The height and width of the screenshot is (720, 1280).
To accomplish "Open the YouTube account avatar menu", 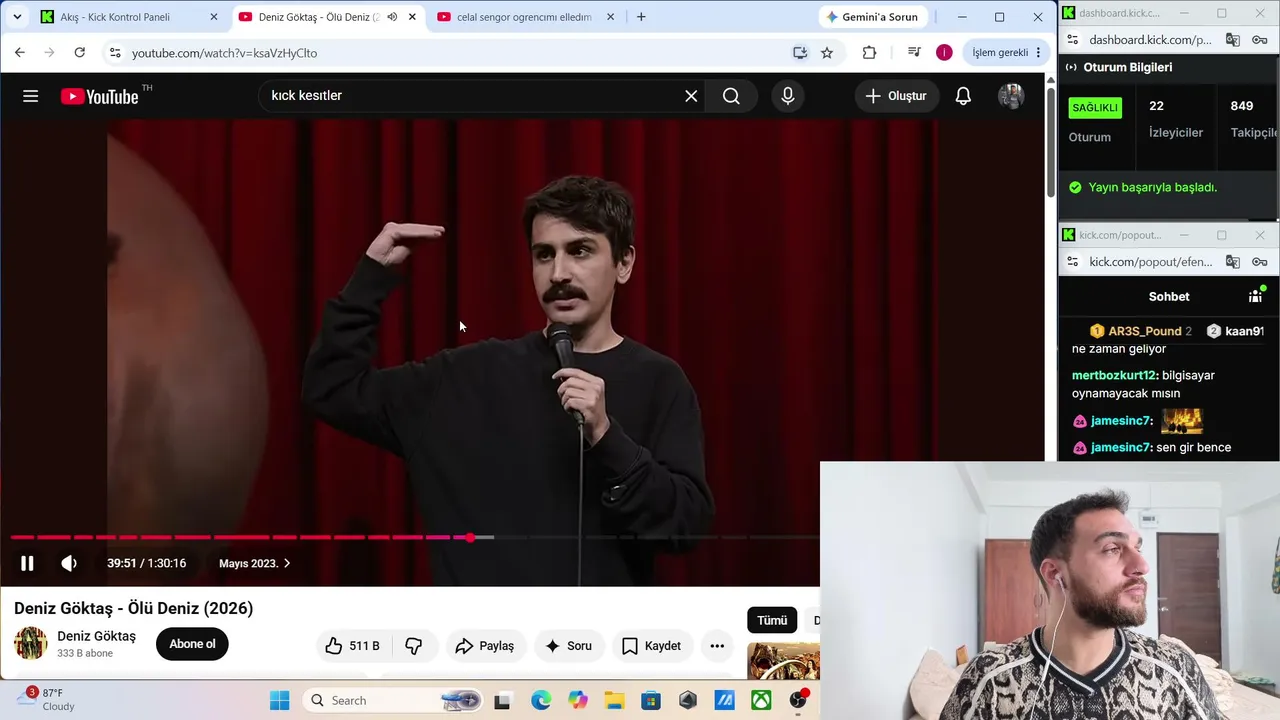I will coord(1011,96).
